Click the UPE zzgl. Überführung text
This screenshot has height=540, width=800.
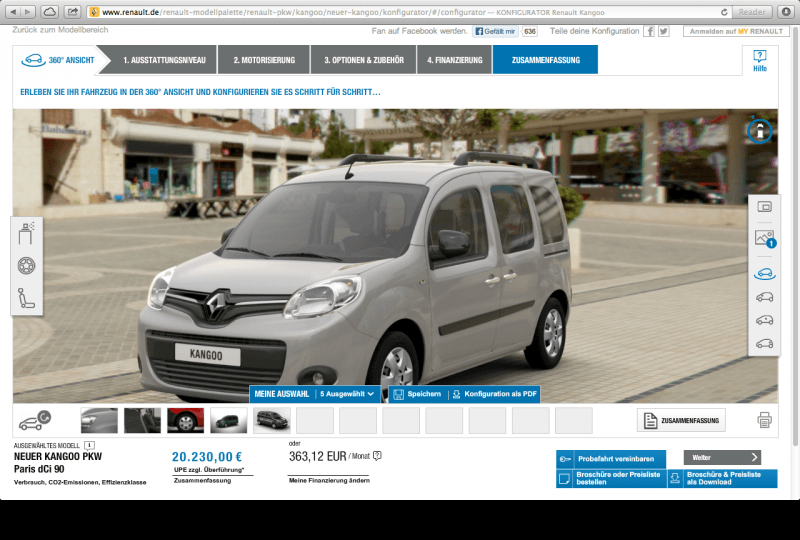[209, 470]
